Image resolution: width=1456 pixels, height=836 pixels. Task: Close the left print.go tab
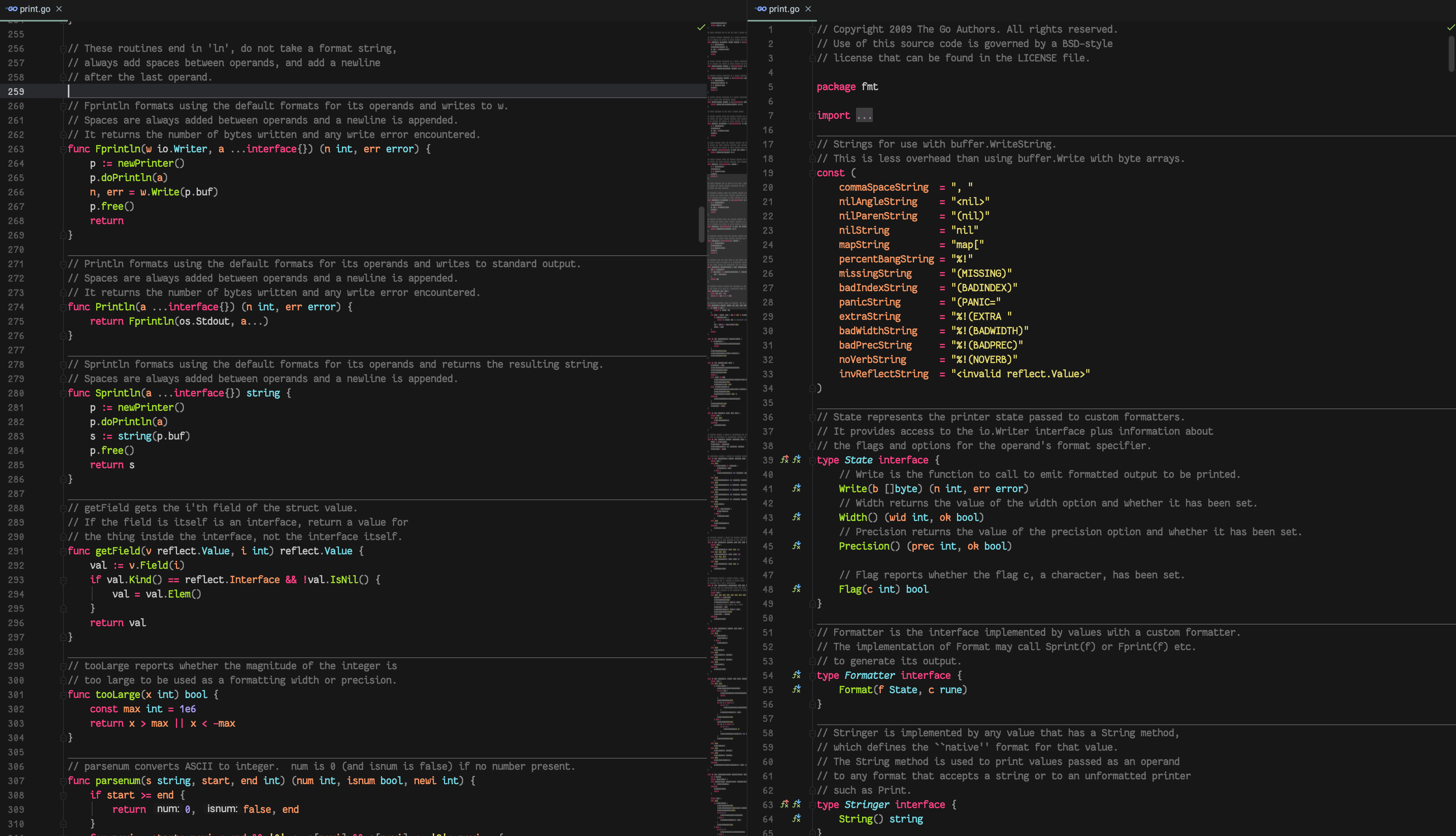point(59,9)
